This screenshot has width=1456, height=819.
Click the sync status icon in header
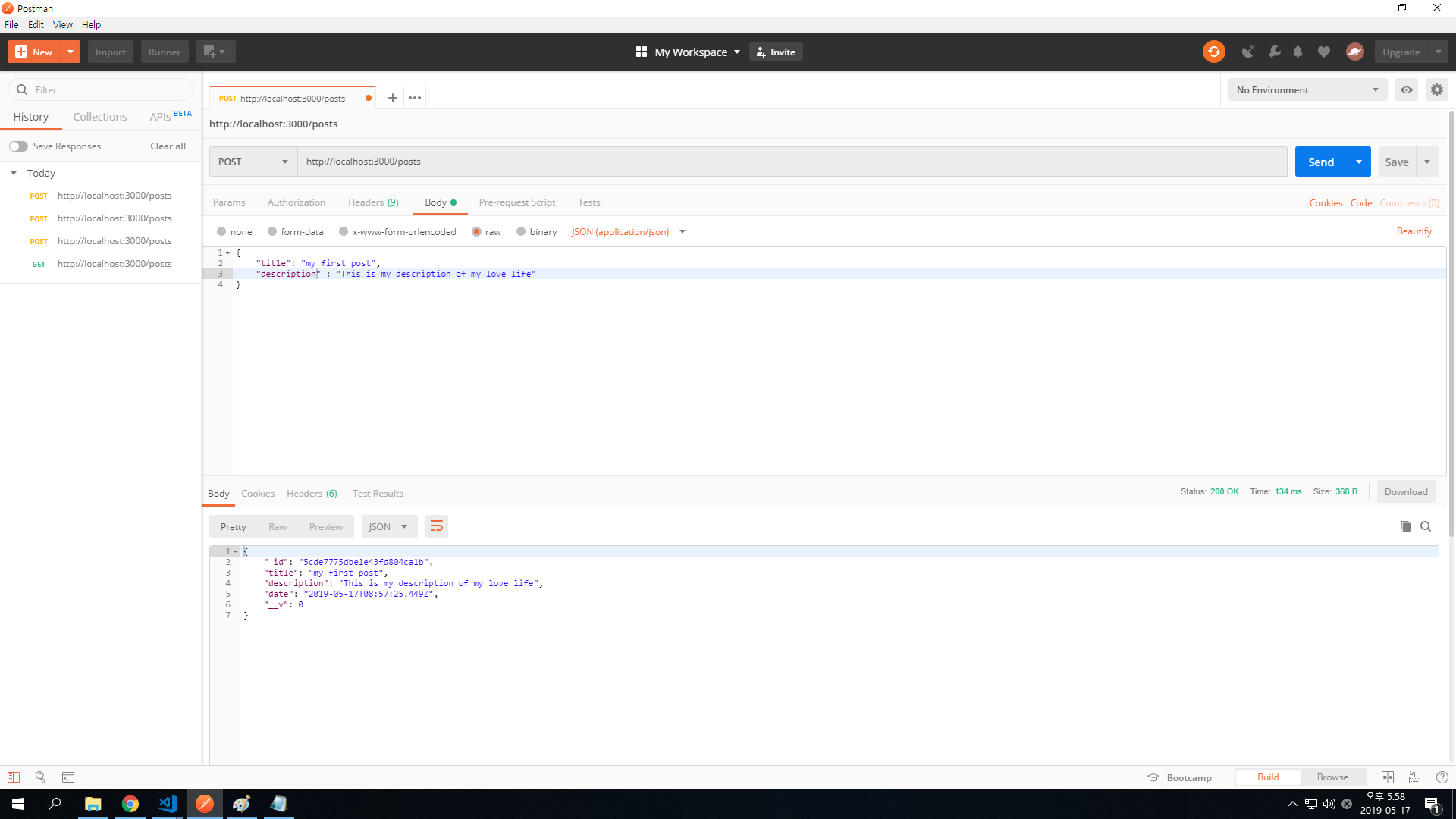click(1213, 52)
